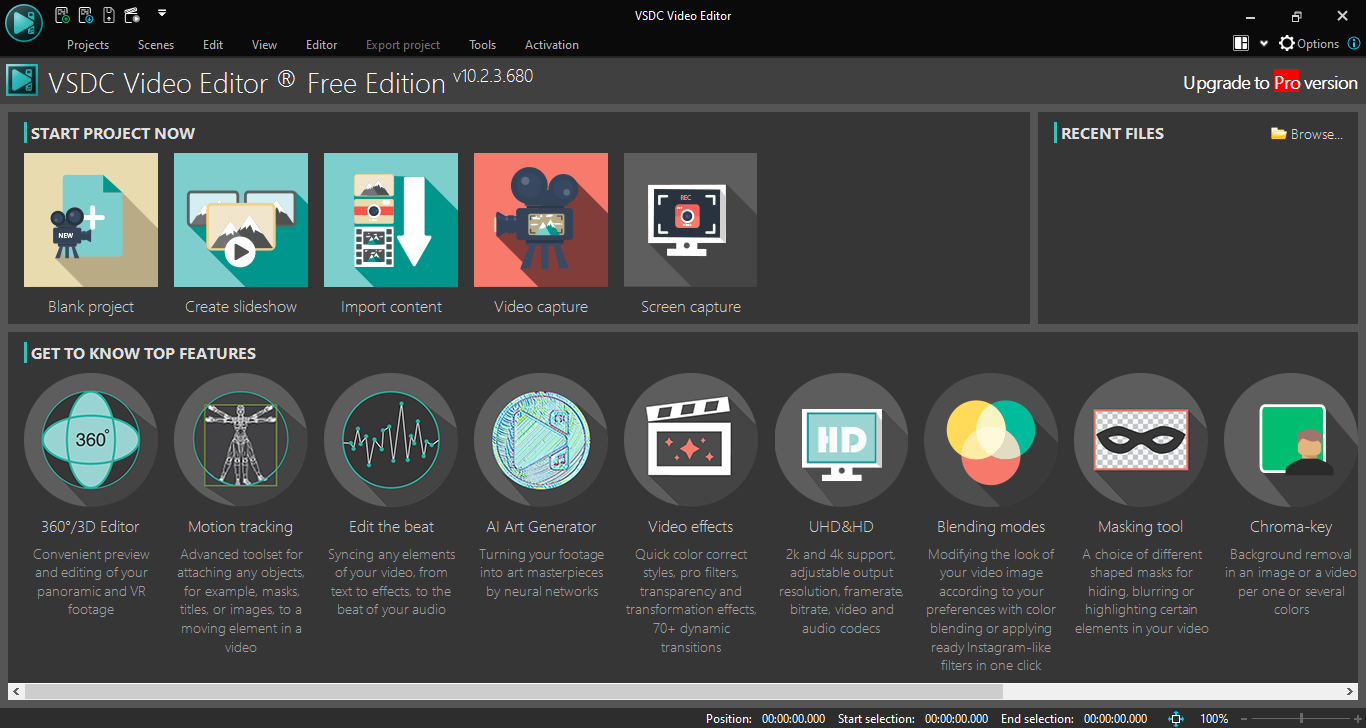Click the VSDC round application logo button
Viewport: 1366px width, 728px height.
pos(23,22)
